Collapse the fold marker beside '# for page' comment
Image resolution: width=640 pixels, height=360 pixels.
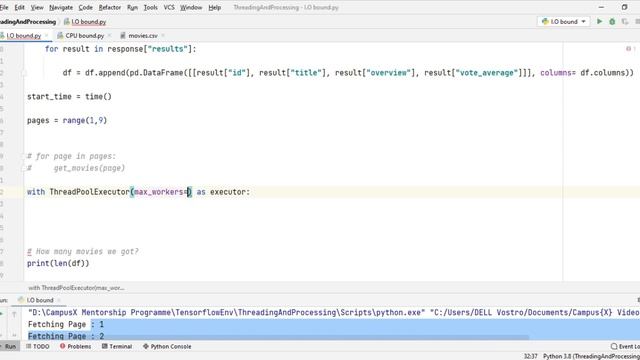(24, 156)
